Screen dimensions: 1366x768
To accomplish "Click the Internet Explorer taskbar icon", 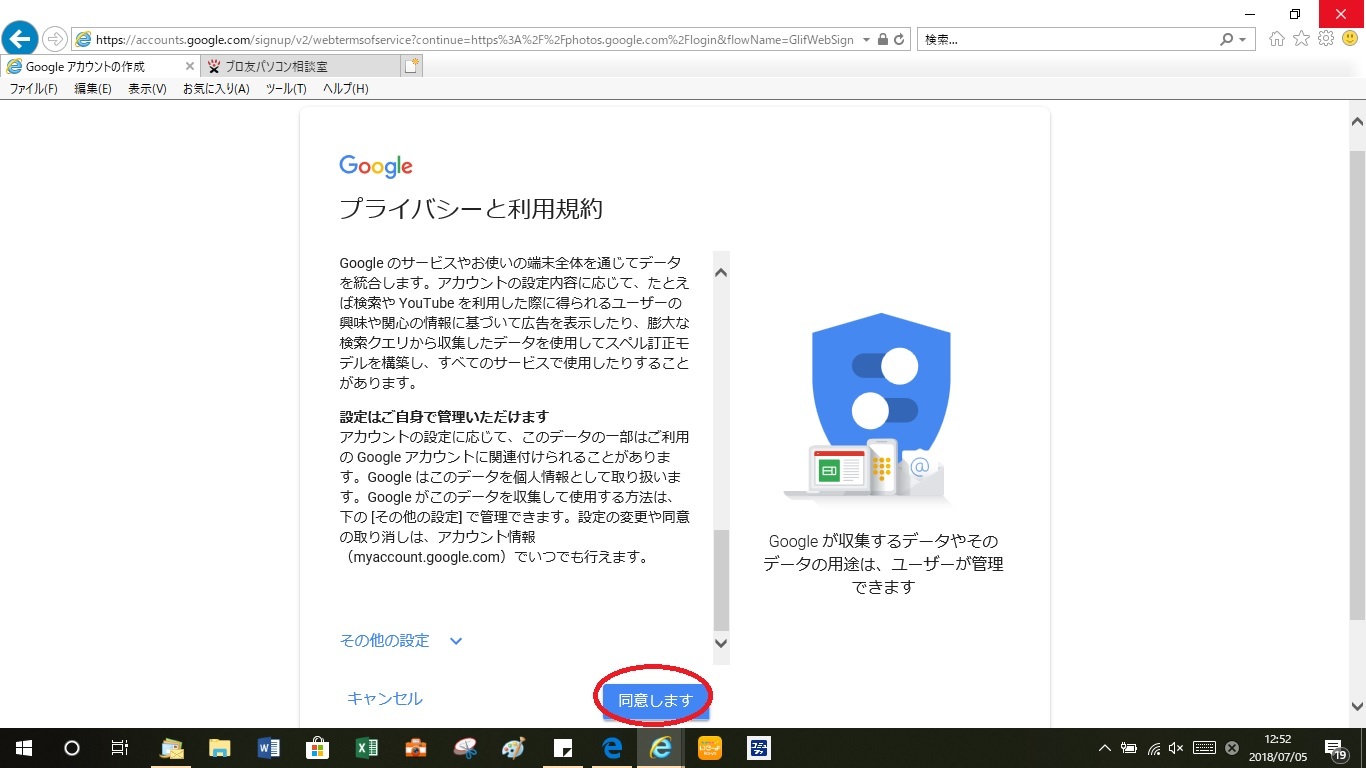I will [x=660, y=748].
